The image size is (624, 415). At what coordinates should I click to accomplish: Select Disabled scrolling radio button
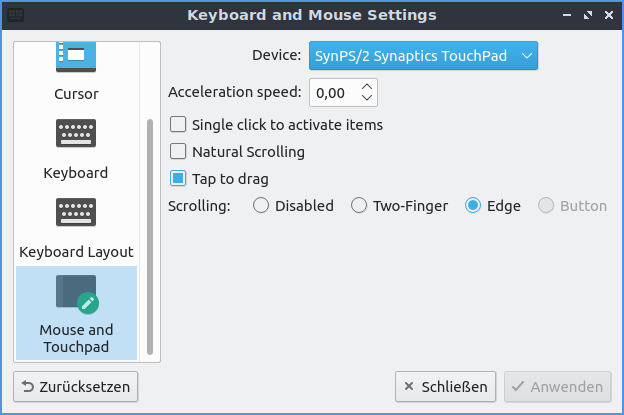click(261, 206)
